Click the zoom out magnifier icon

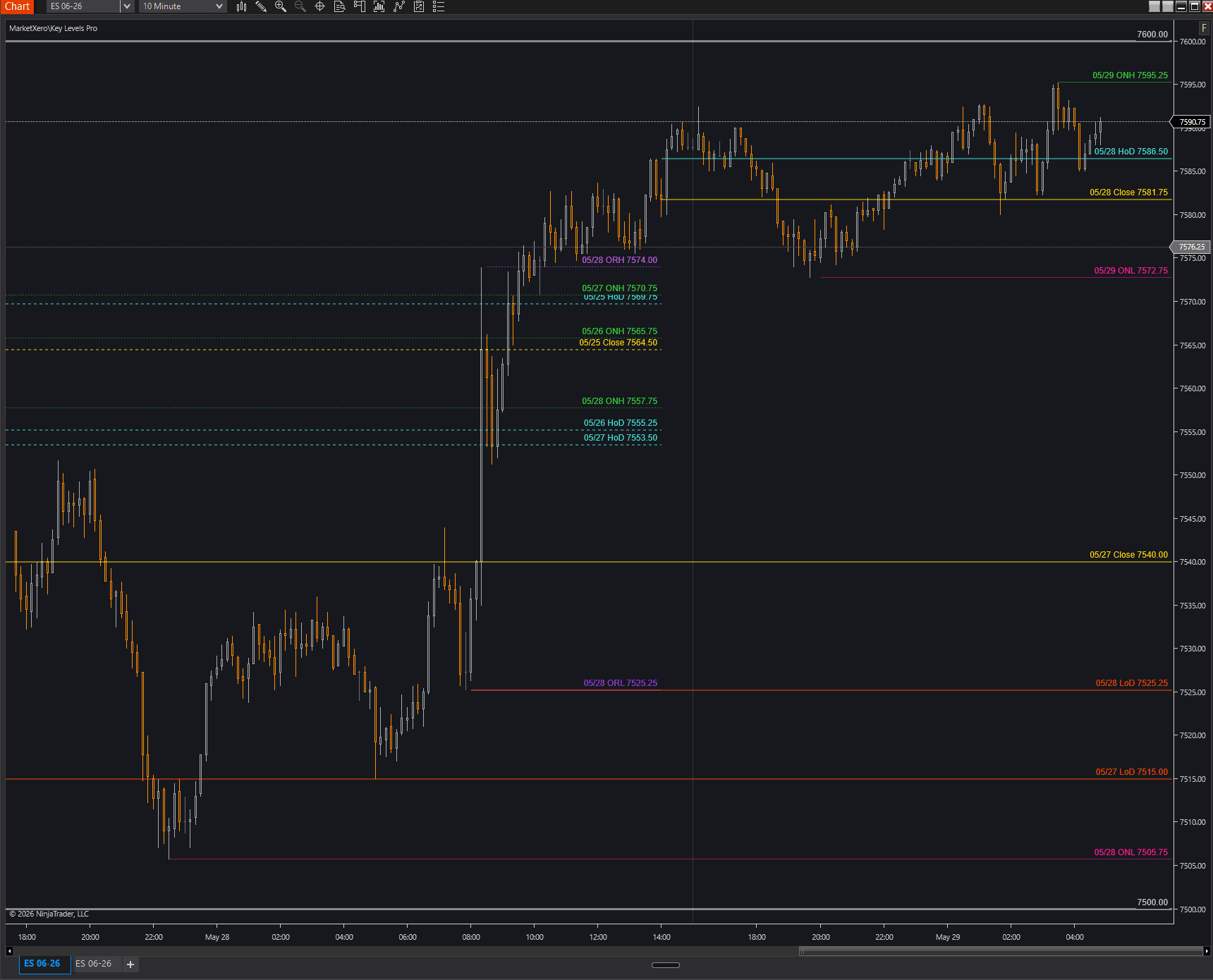pos(300,6)
